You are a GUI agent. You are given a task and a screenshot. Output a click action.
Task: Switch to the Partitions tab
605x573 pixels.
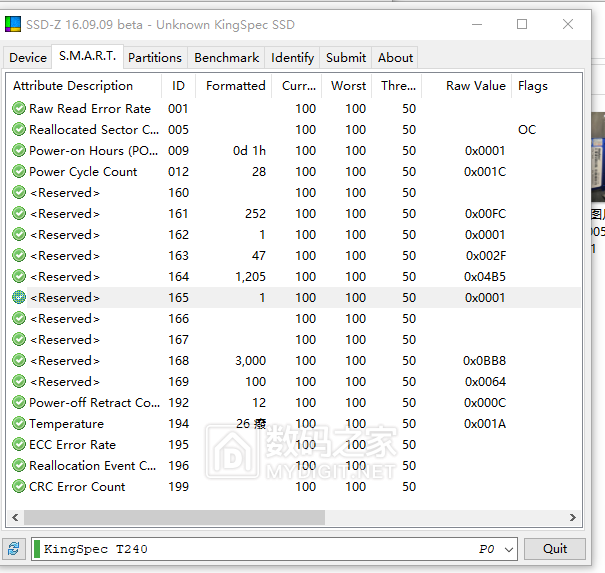(155, 57)
